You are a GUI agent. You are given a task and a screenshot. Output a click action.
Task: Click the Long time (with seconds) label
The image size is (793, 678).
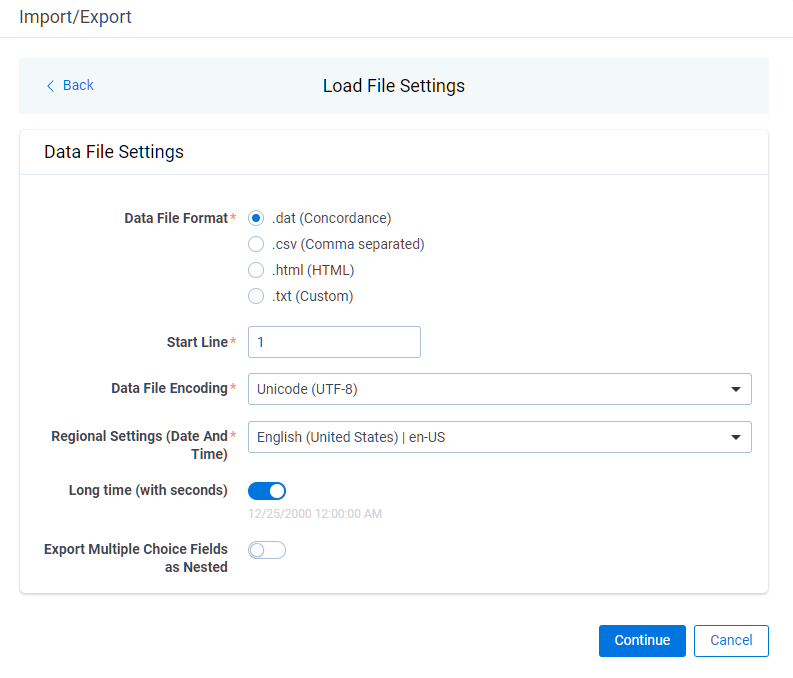coord(148,490)
